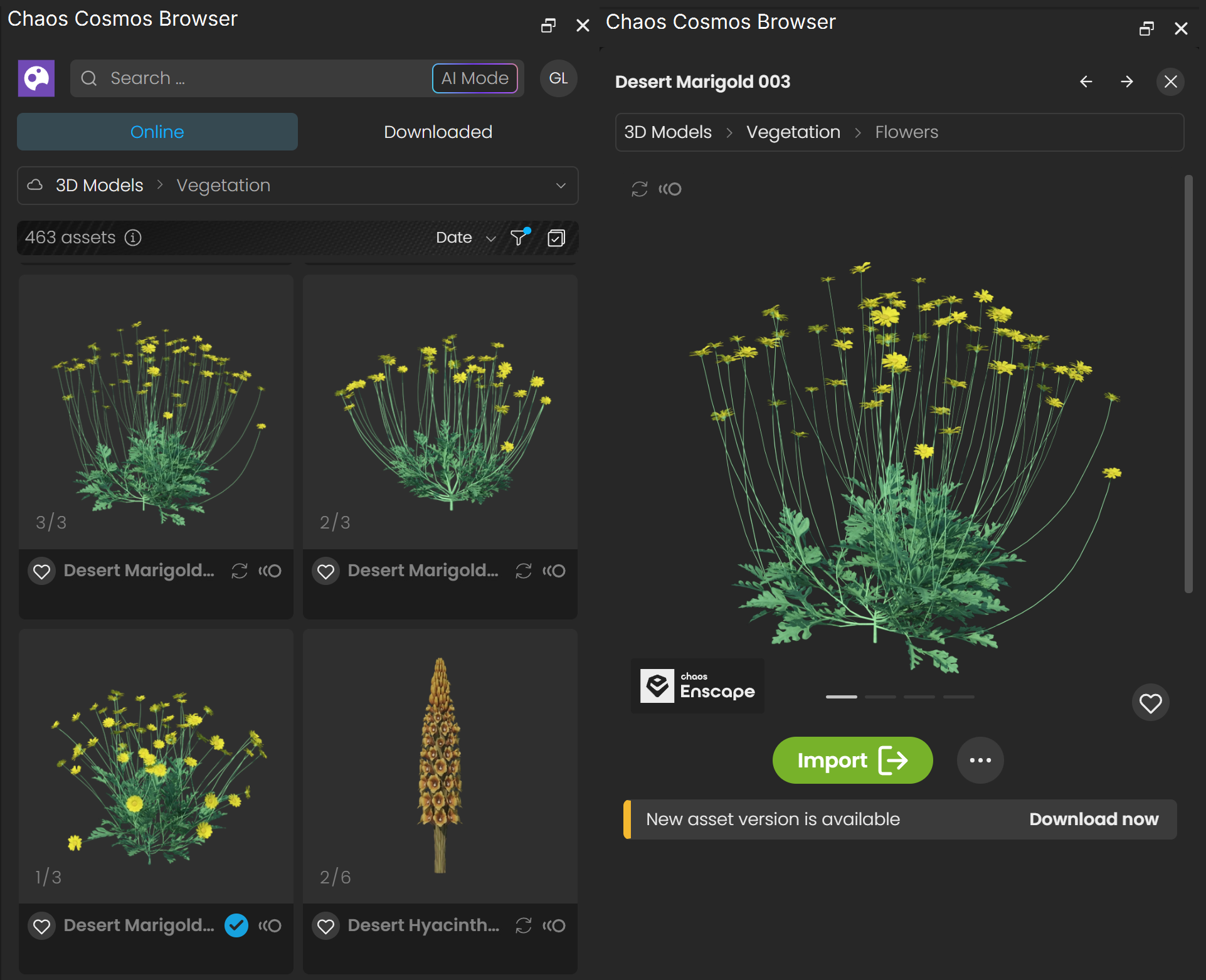This screenshot has height=980, width=1206.
Task: Favorite the Desert Hyacinth asset
Action: pyautogui.click(x=326, y=926)
